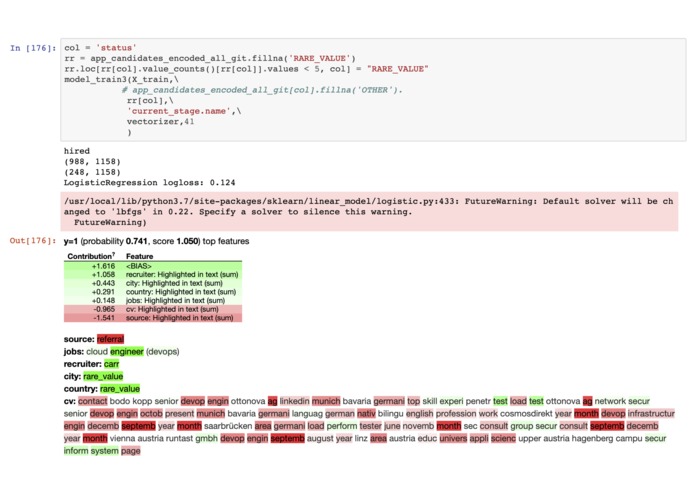Viewport: 695px width, 494px height.
Task: Click the 'vectorizer,41' code line
Action: [160, 121]
